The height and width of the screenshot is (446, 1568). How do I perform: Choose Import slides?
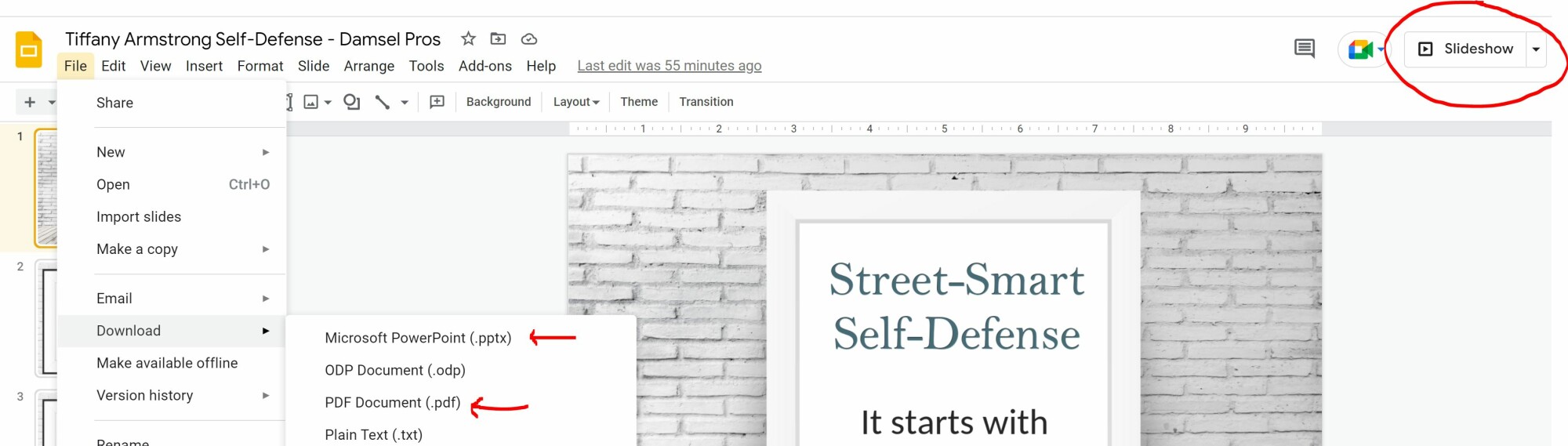[x=171, y=217]
